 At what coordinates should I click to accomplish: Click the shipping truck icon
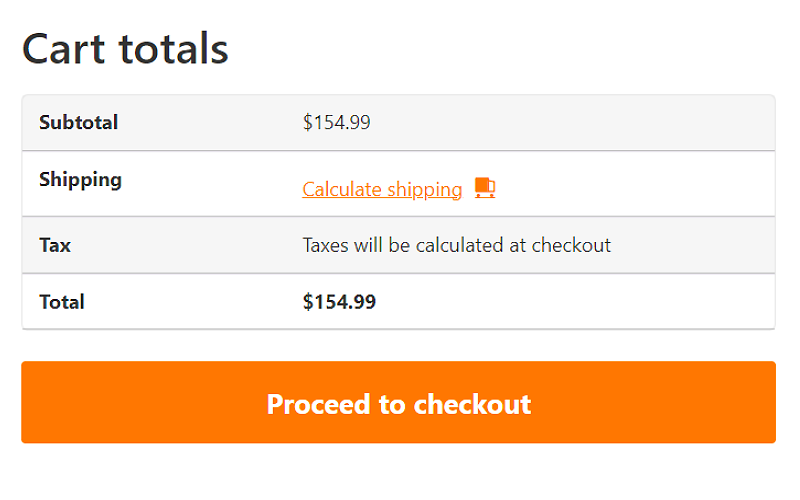click(x=485, y=188)
